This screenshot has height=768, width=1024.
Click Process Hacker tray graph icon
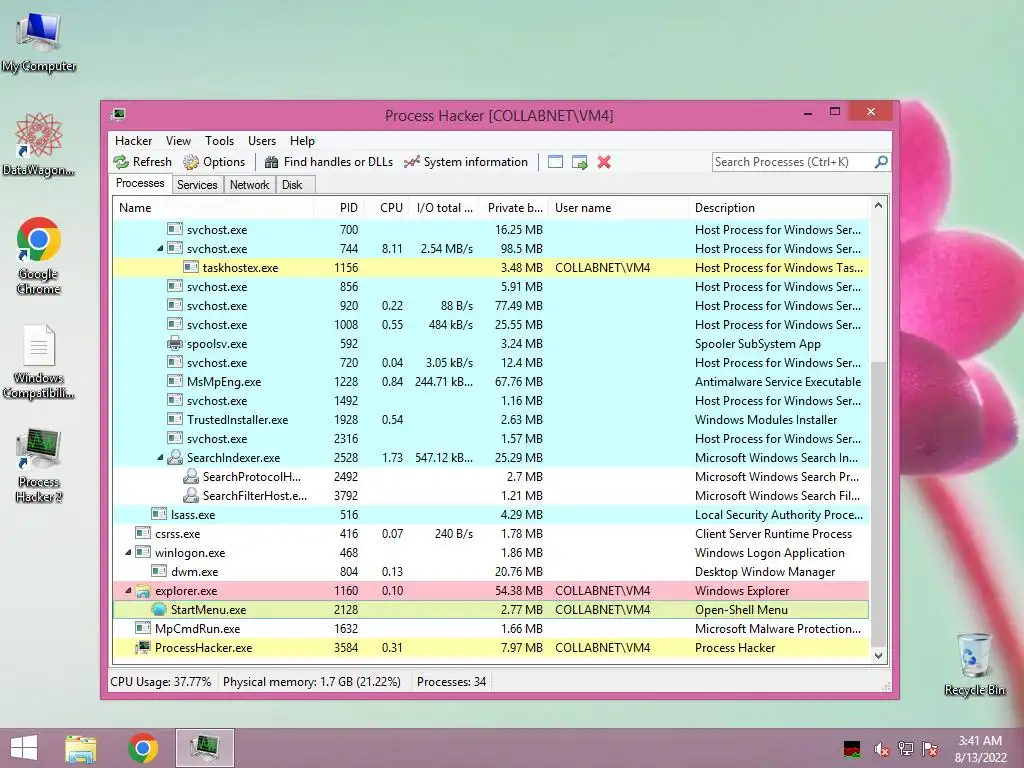(x=852, y=749)
